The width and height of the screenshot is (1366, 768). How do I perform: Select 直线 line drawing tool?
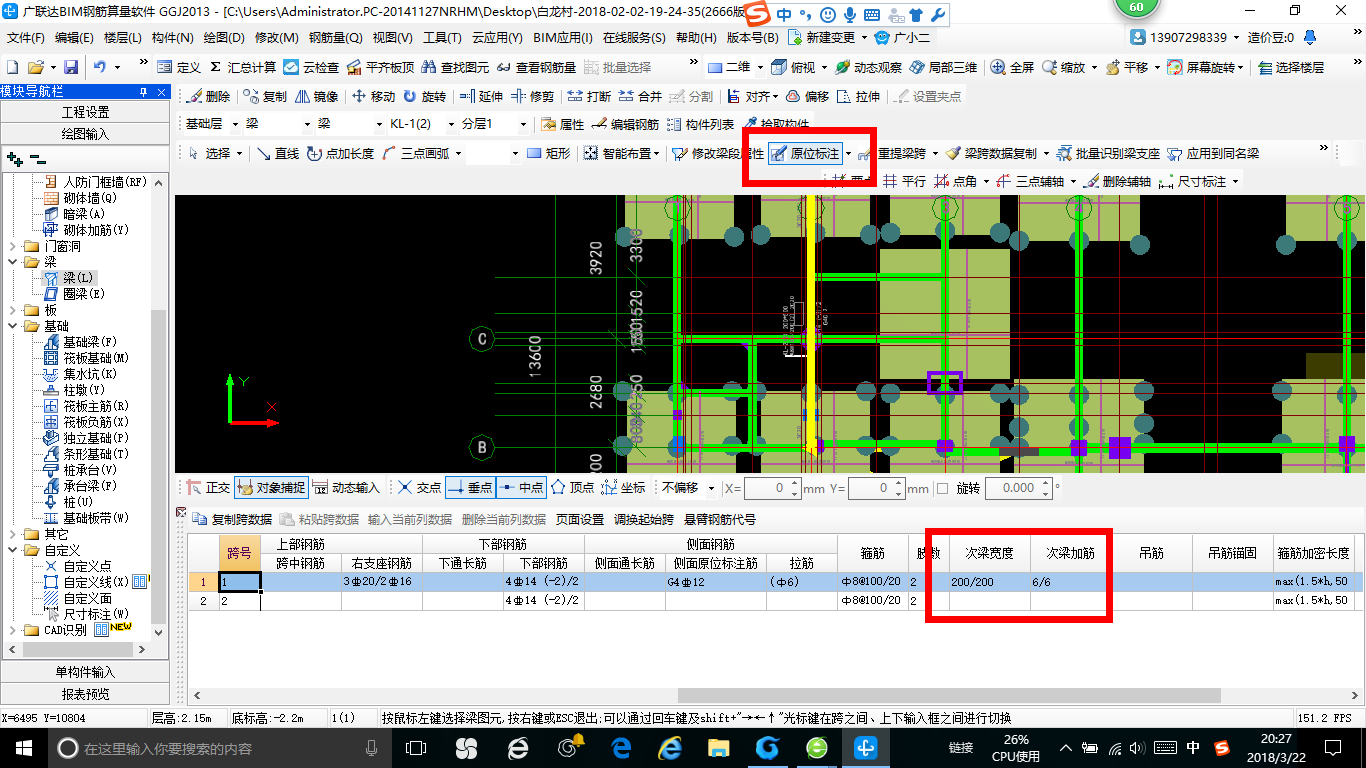[278, 153]
